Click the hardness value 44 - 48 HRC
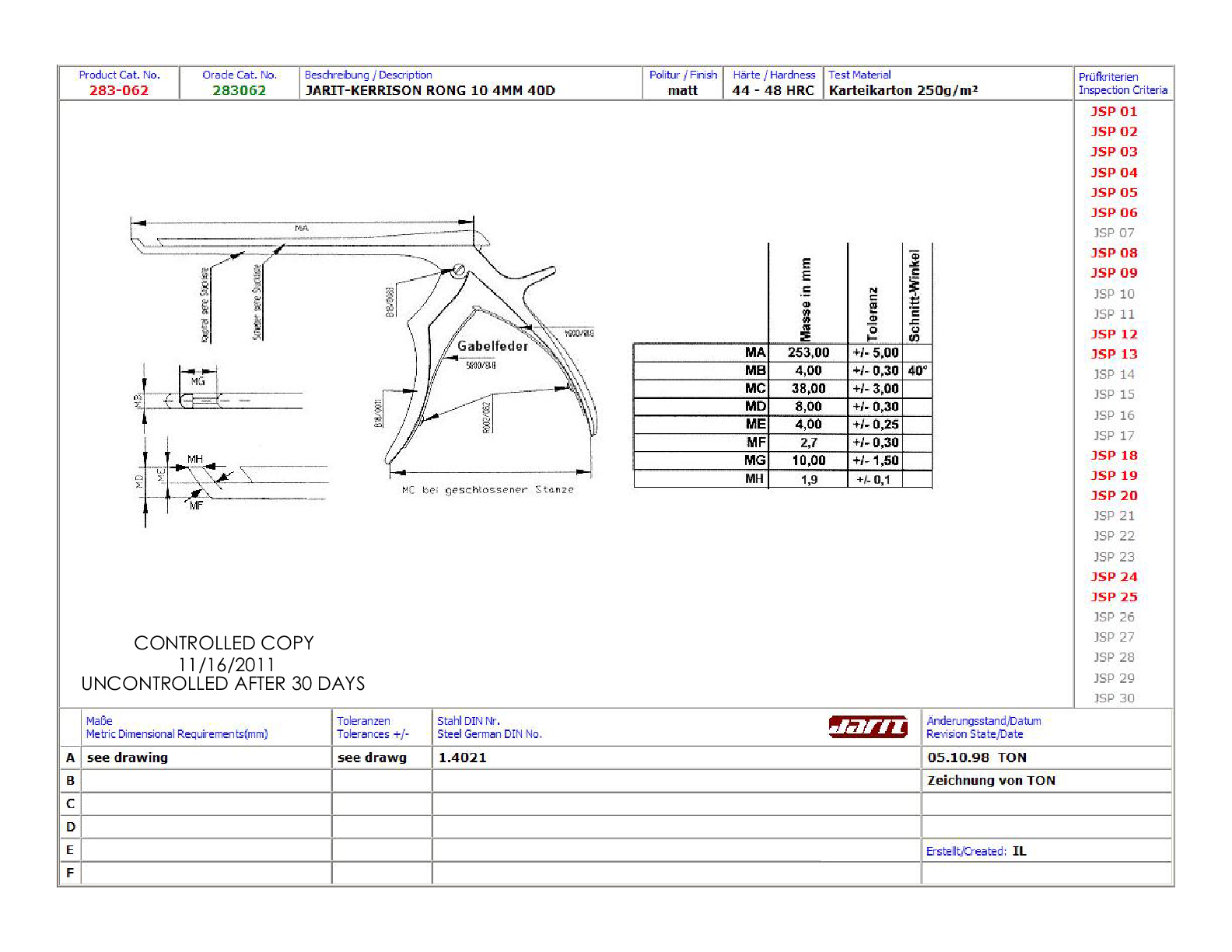The width and height of the screenshot is (1232, 952). [x=773, y=90]
